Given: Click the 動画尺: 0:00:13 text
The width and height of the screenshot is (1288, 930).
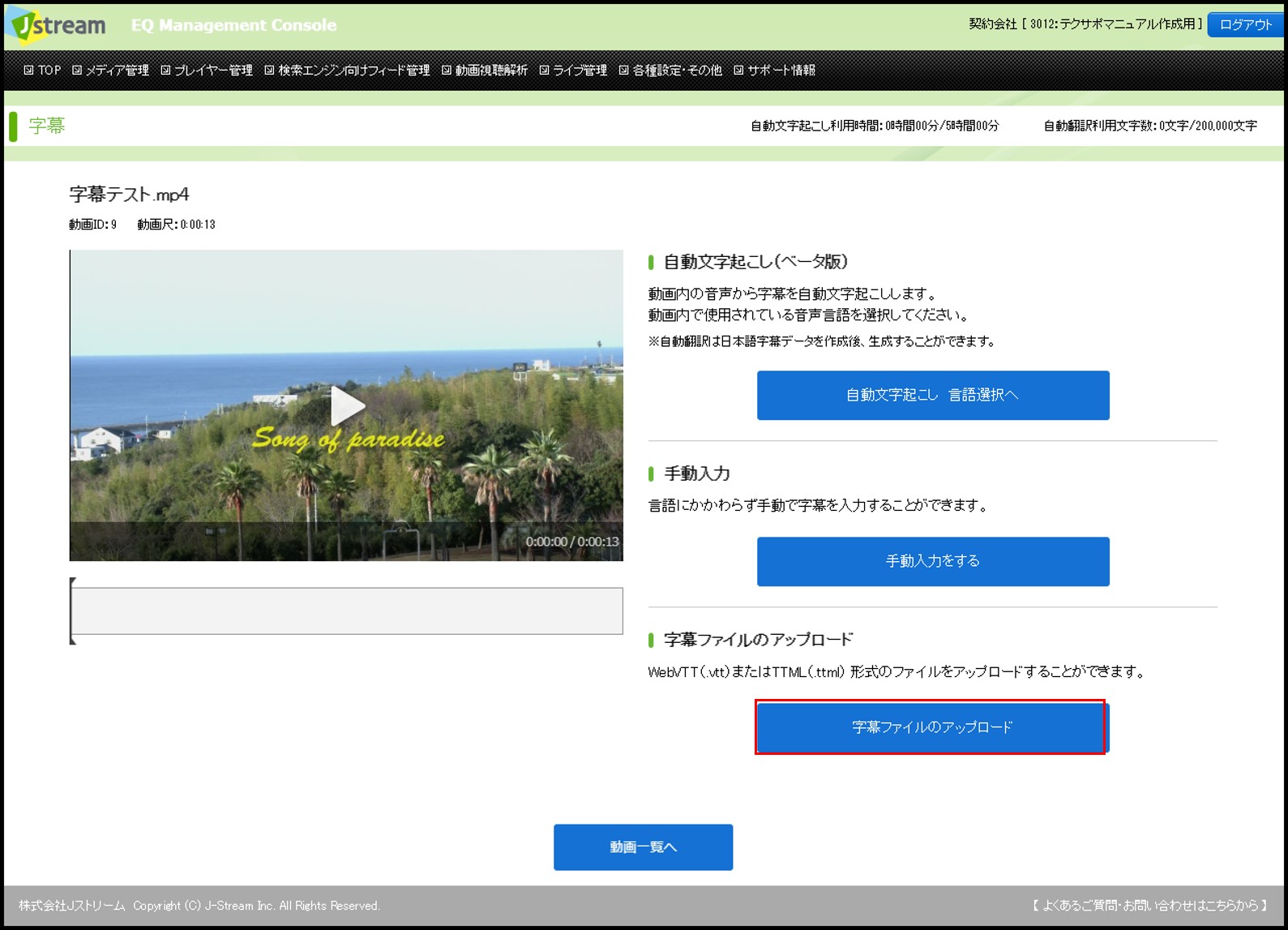Looking at the screenshot, I should (x=176, y=225).
